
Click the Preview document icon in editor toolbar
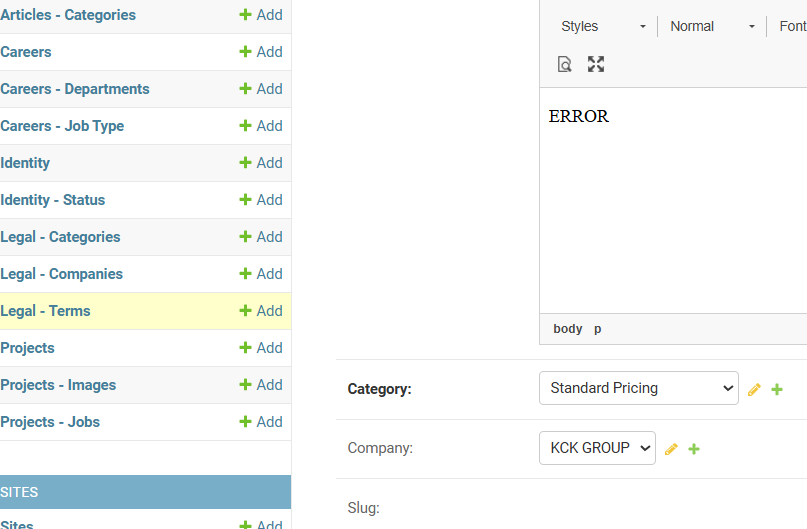click(565, 64)
